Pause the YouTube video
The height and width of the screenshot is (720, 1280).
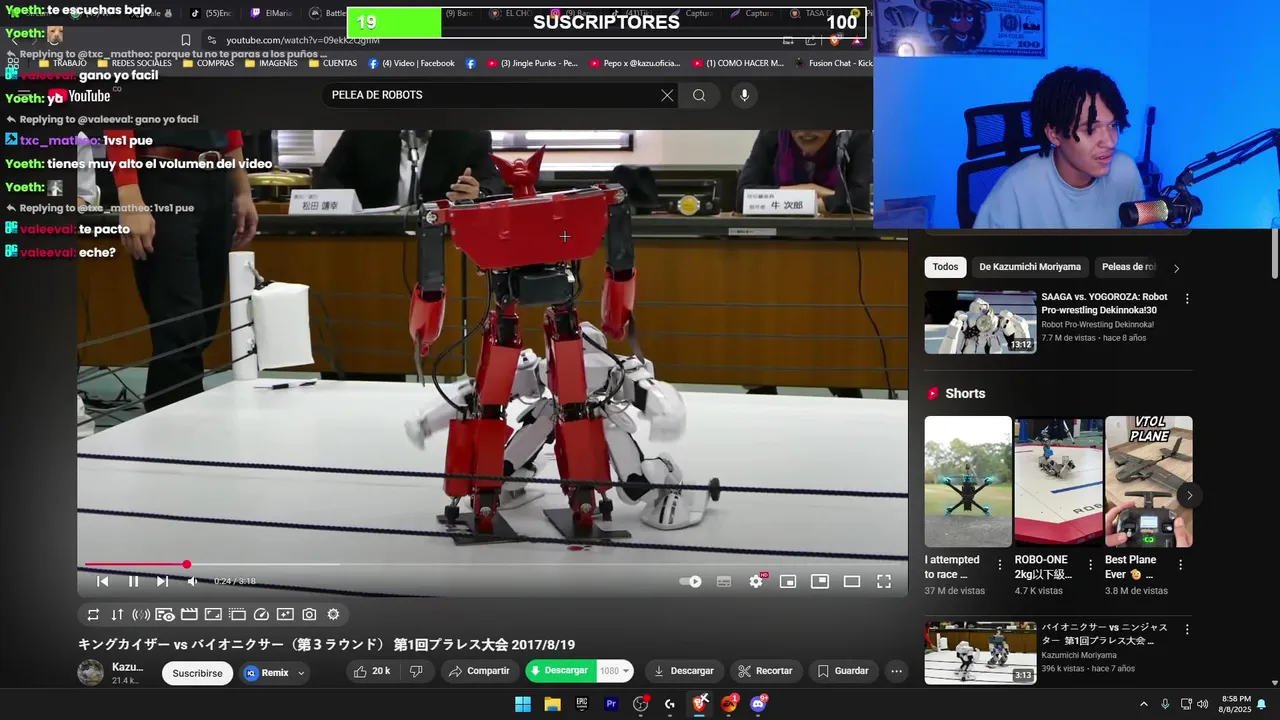coord(133,581)
